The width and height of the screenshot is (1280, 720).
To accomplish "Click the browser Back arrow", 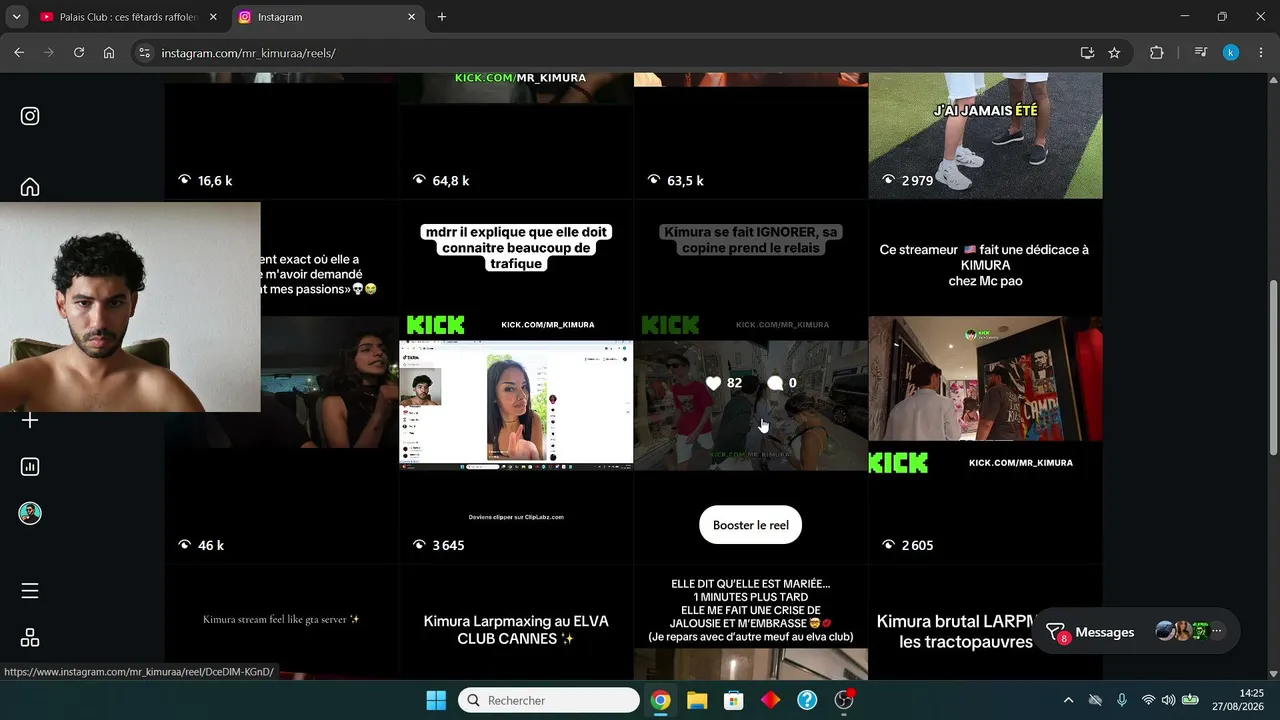I will 19,53.
